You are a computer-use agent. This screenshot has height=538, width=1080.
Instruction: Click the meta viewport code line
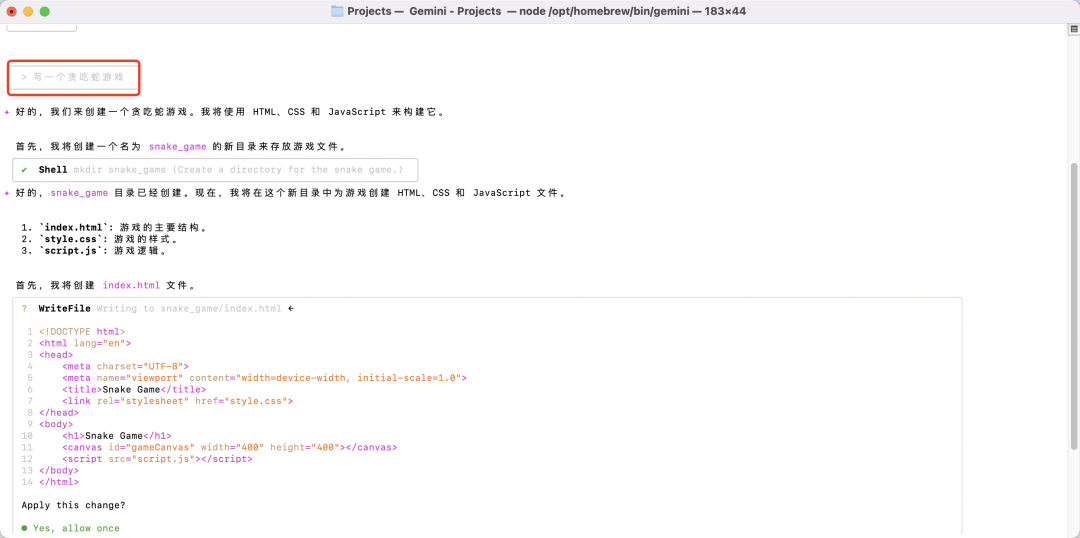(x=264, y=378)
